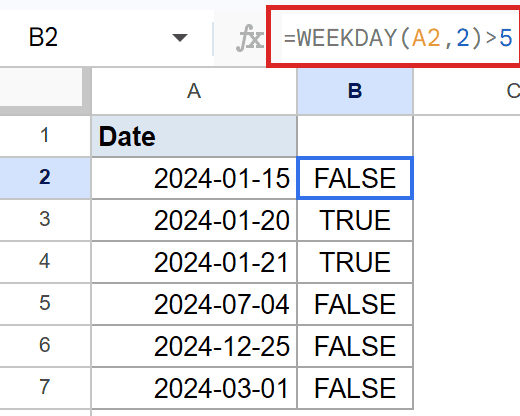Select cell containing 2024-01-15

194,178
